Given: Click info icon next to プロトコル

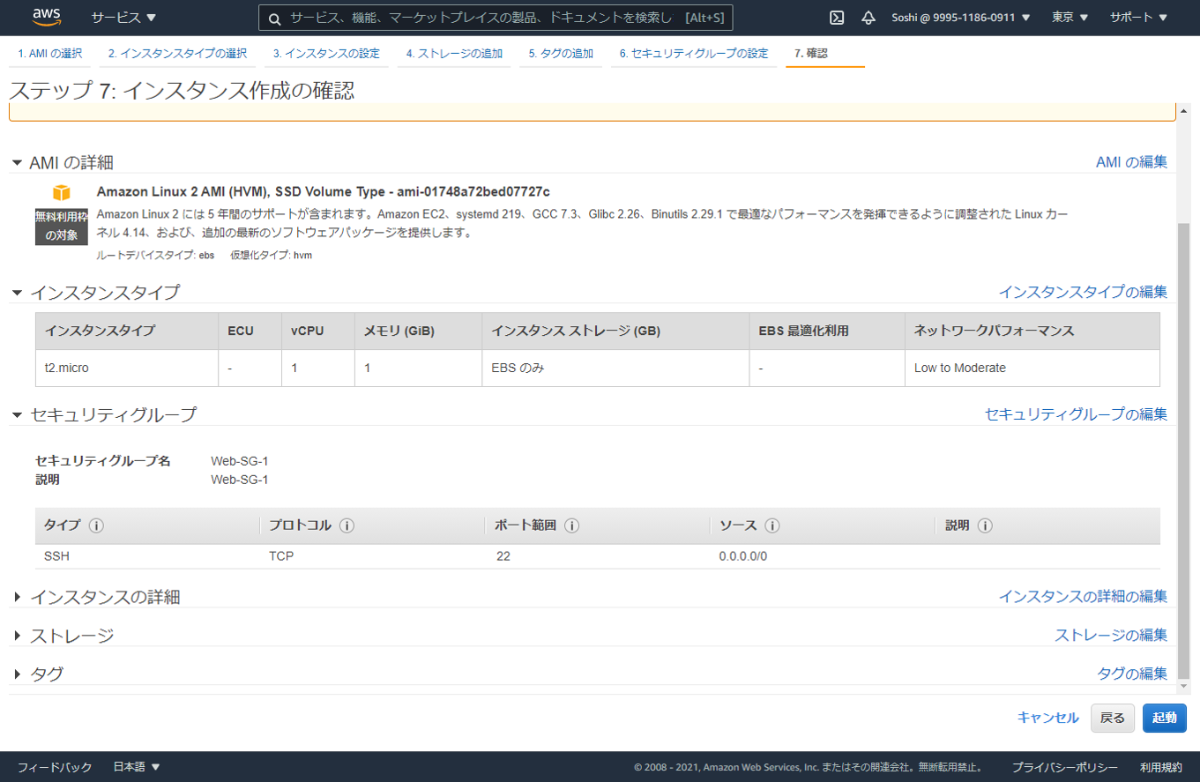Looking at the screenshot, I should (346, 526).
